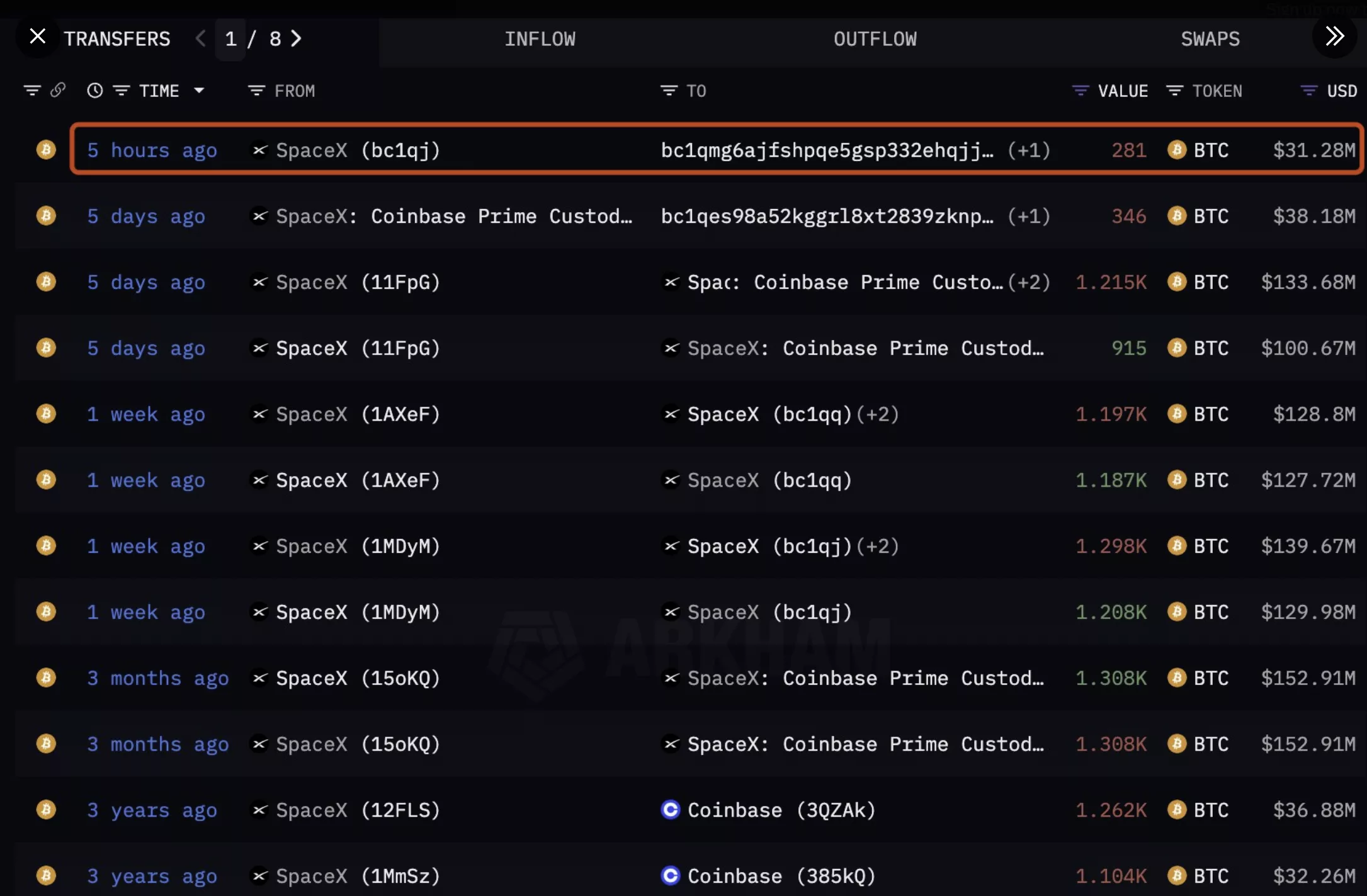Click the filter icon next to VALUE header
1367x896 pixels.
(x=1081, y=90)
